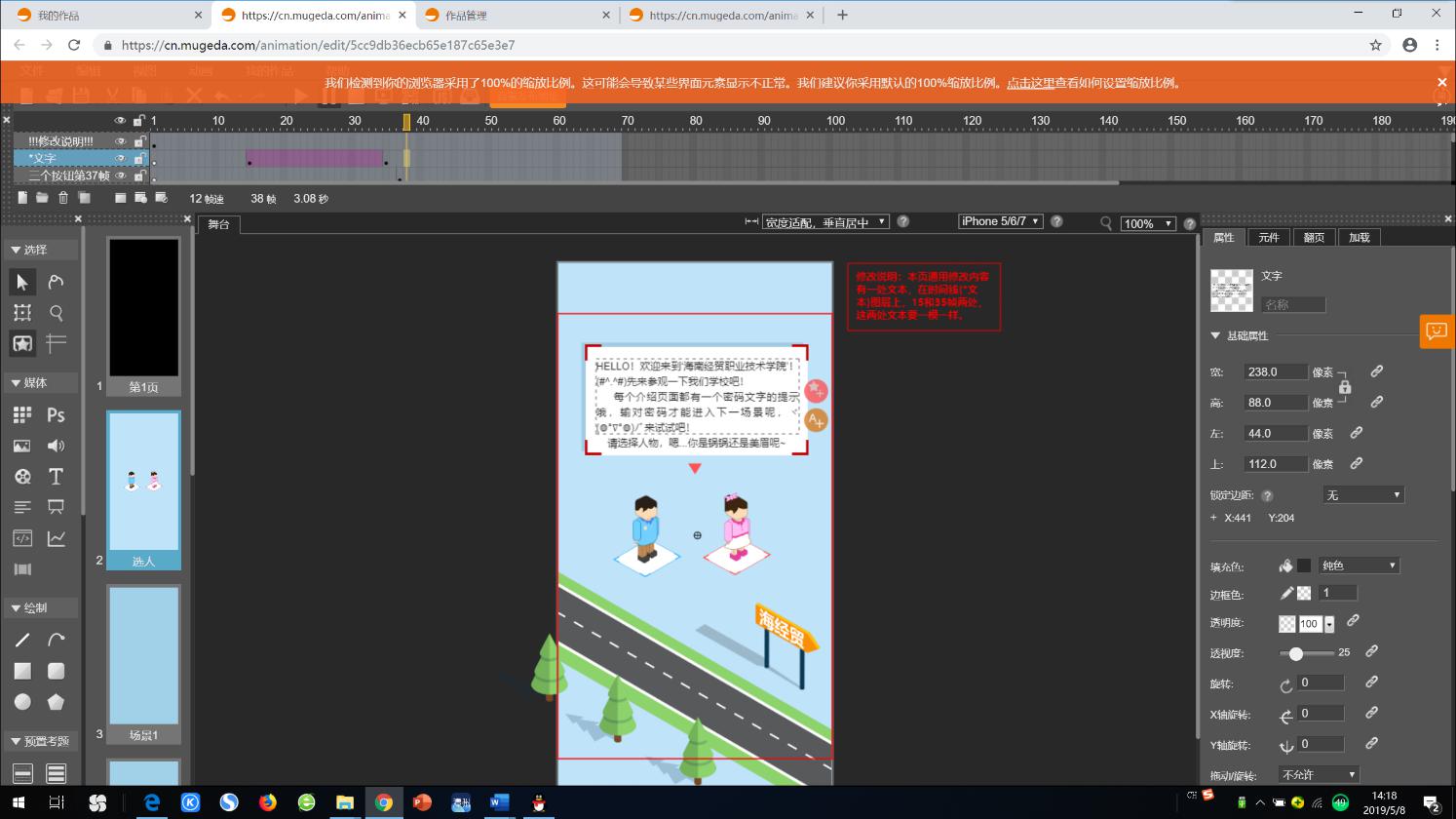The image size is (1456, 819).
Task: Pick the zoom magnifier tool
Action: 56,313
